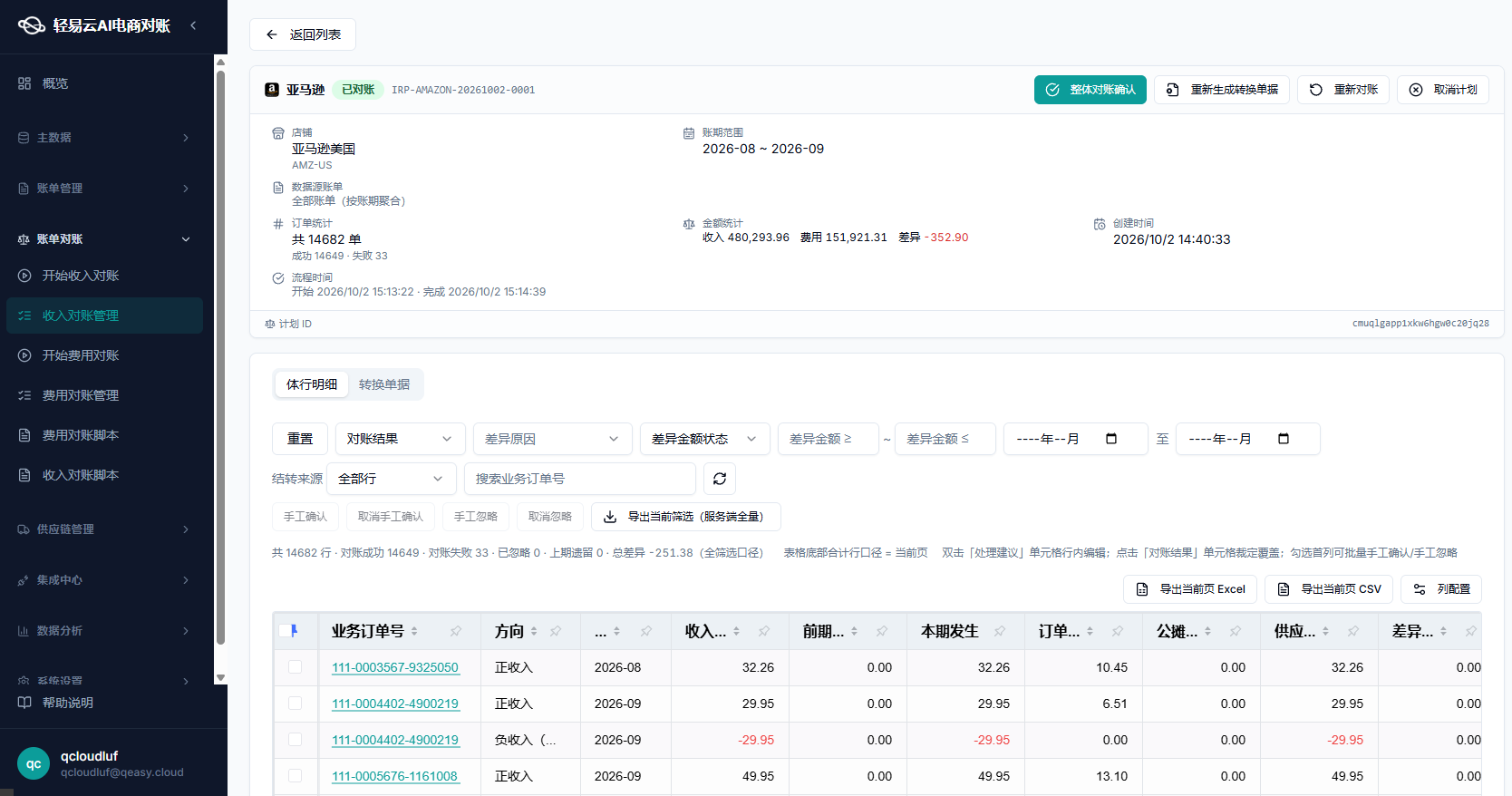Image resolution: width=1512 pixels, height=796 pixels.
Task: Check the 正收入 row for order 111-0004402-4900219
Action: click(x=295, y=704)
